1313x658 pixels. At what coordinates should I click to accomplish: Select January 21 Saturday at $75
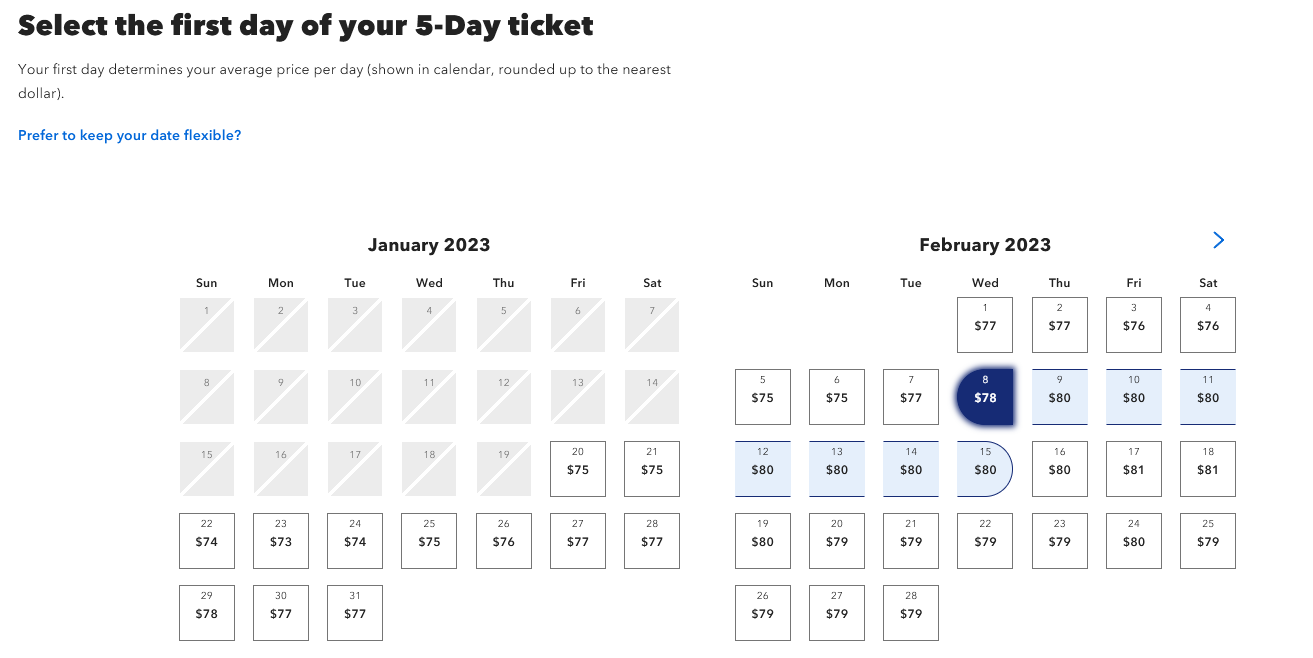tap(652, 469)
